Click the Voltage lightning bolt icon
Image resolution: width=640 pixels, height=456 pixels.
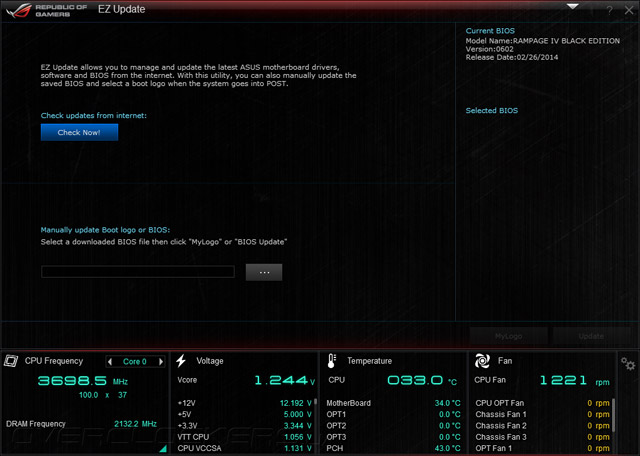pos(181,361)
